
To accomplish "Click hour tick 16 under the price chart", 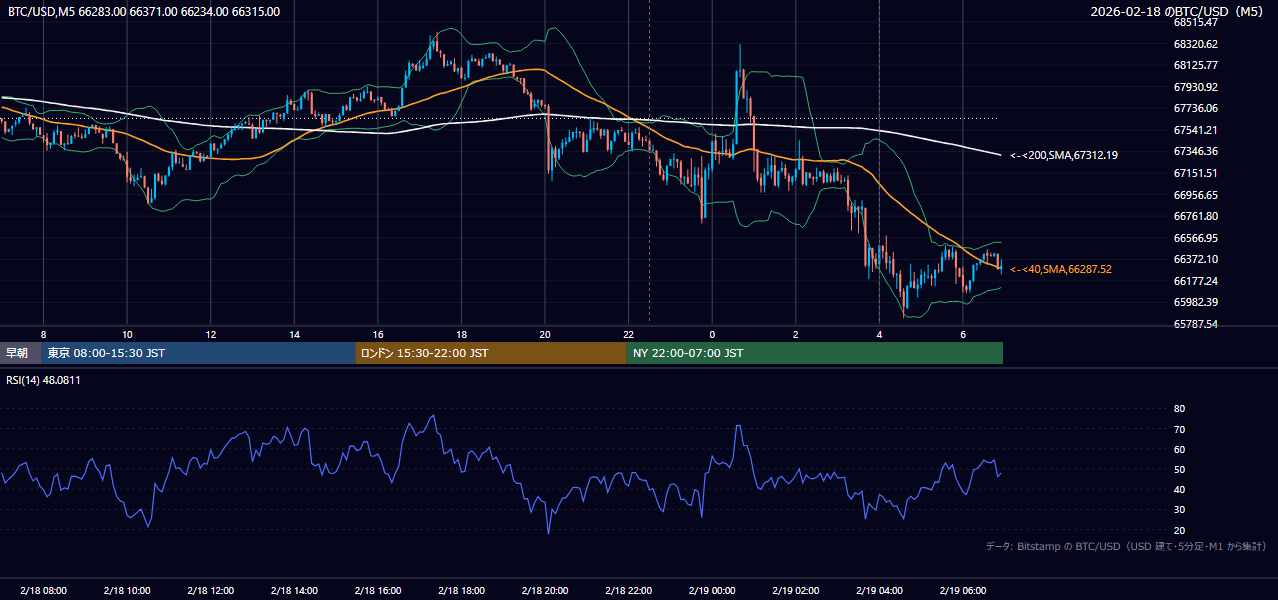I will [x=377, y=334].
